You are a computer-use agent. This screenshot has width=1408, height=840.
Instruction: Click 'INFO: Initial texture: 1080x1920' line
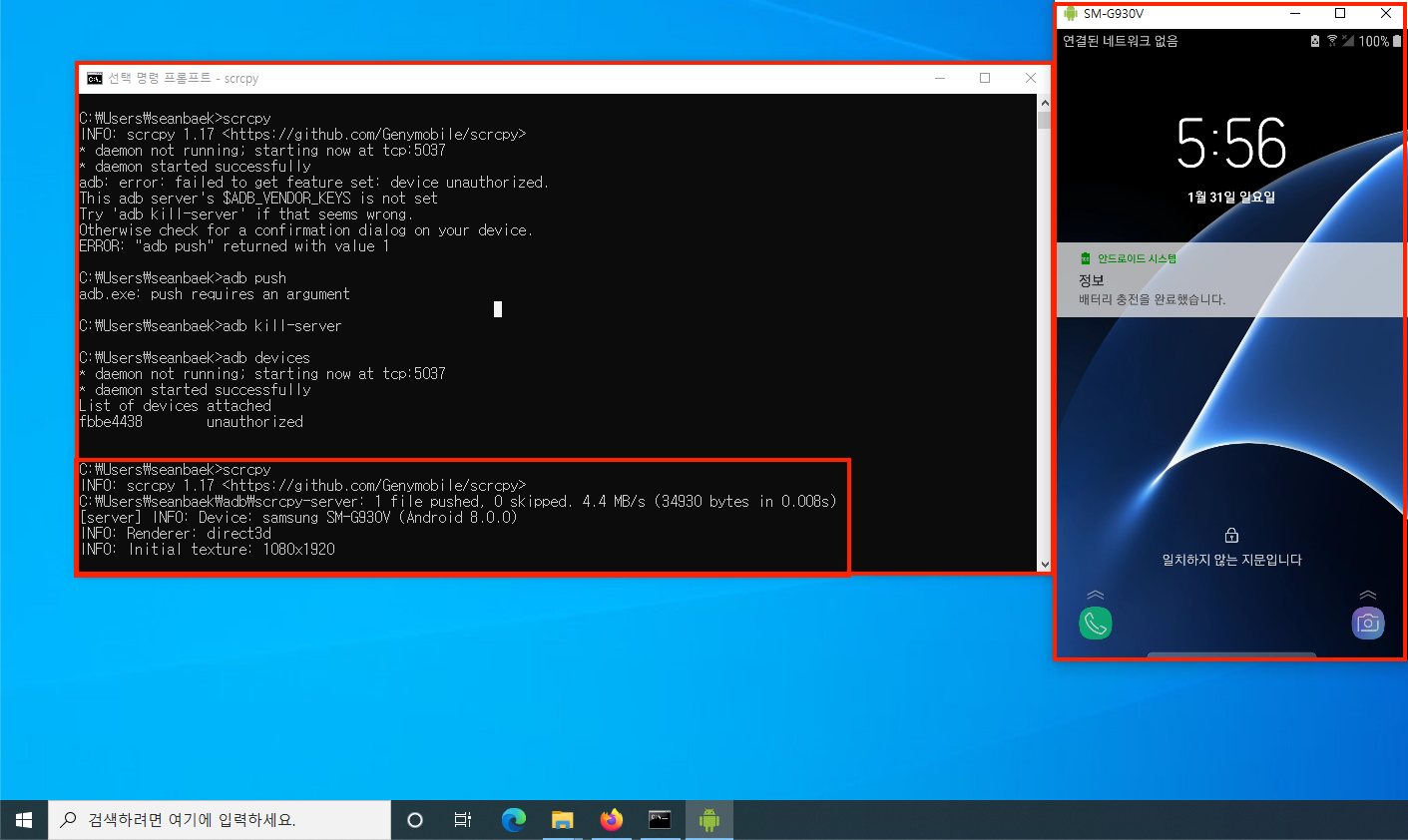[x=207, y=550]
